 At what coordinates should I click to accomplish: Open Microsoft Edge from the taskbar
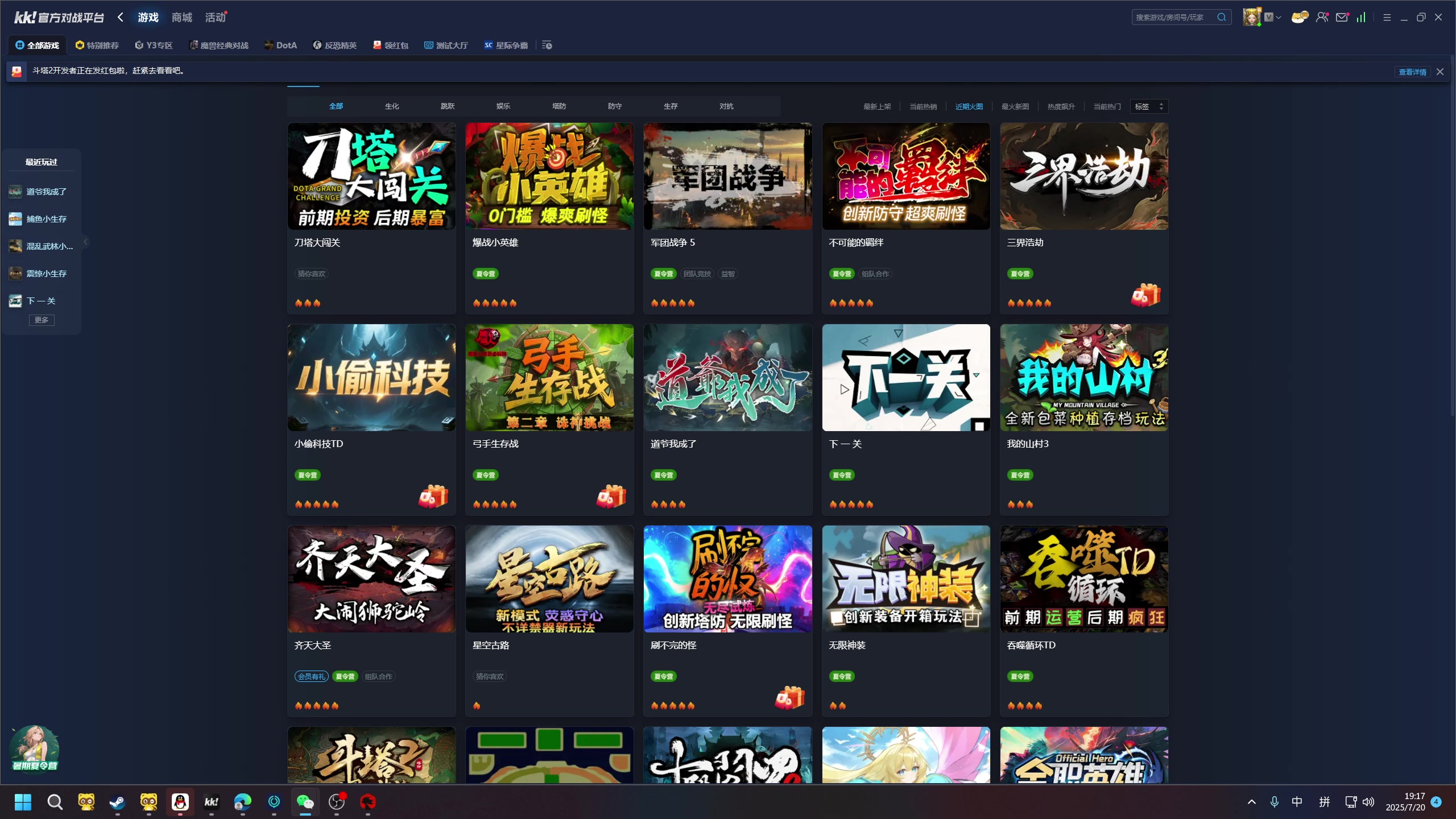tap(243, 802)
